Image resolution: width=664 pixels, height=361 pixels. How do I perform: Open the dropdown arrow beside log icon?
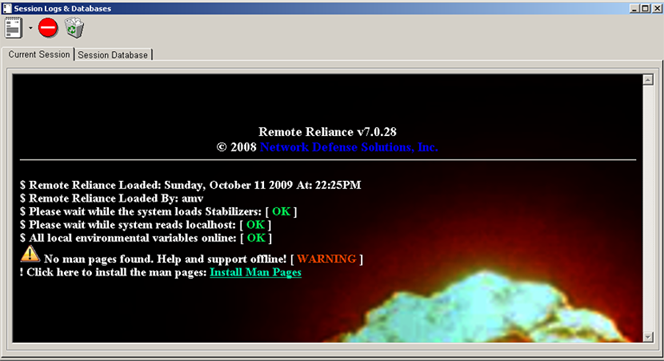pyautogui.click(x=30, y=28)
